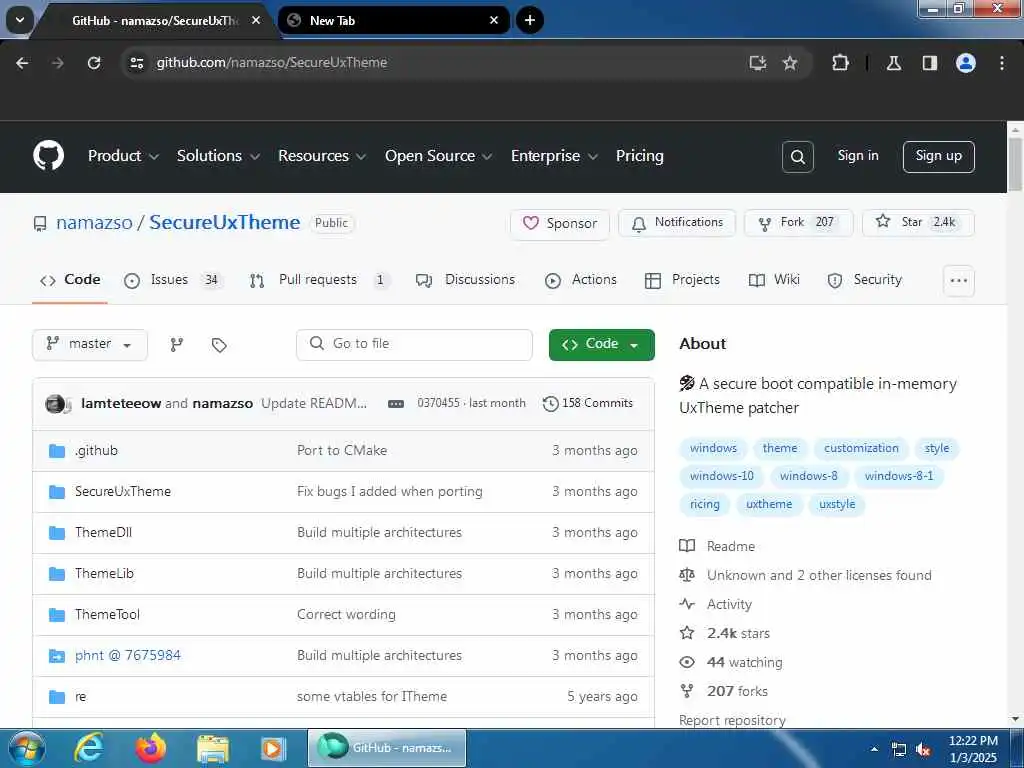Show hidden system tray icons arrow
The height and width of the screenshot is (768, 1024).
click(874, 749)
